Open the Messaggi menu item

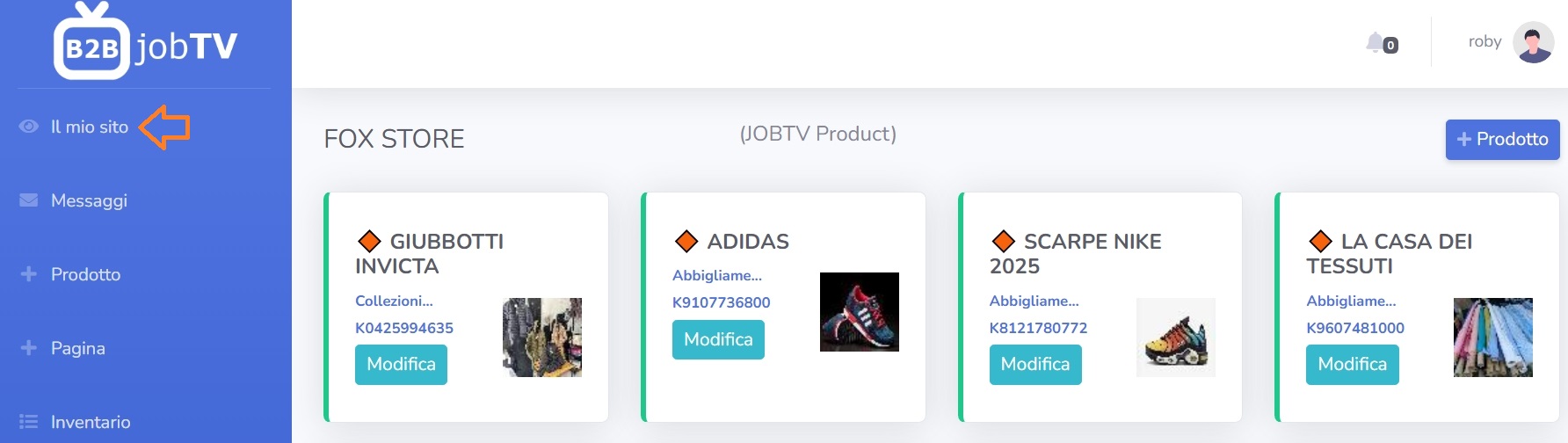pyautogui.click(x=89, y=200)
